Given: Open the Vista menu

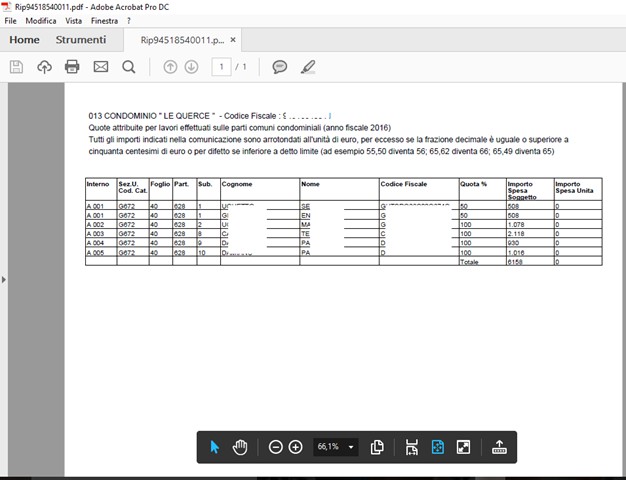Looking at the screenshot, I should [x=73, y=21].
